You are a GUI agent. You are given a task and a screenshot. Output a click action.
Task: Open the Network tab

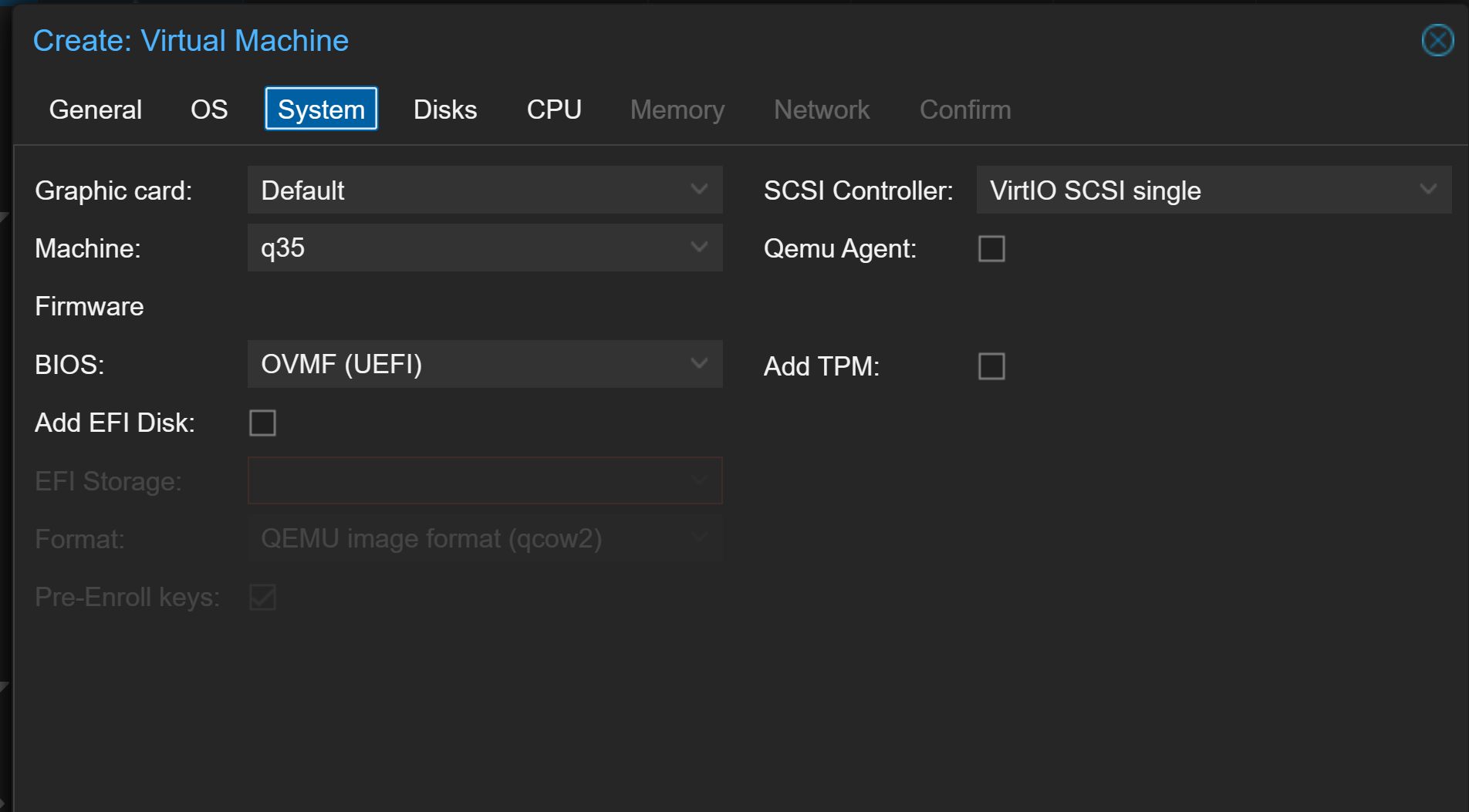click(822, 110)
